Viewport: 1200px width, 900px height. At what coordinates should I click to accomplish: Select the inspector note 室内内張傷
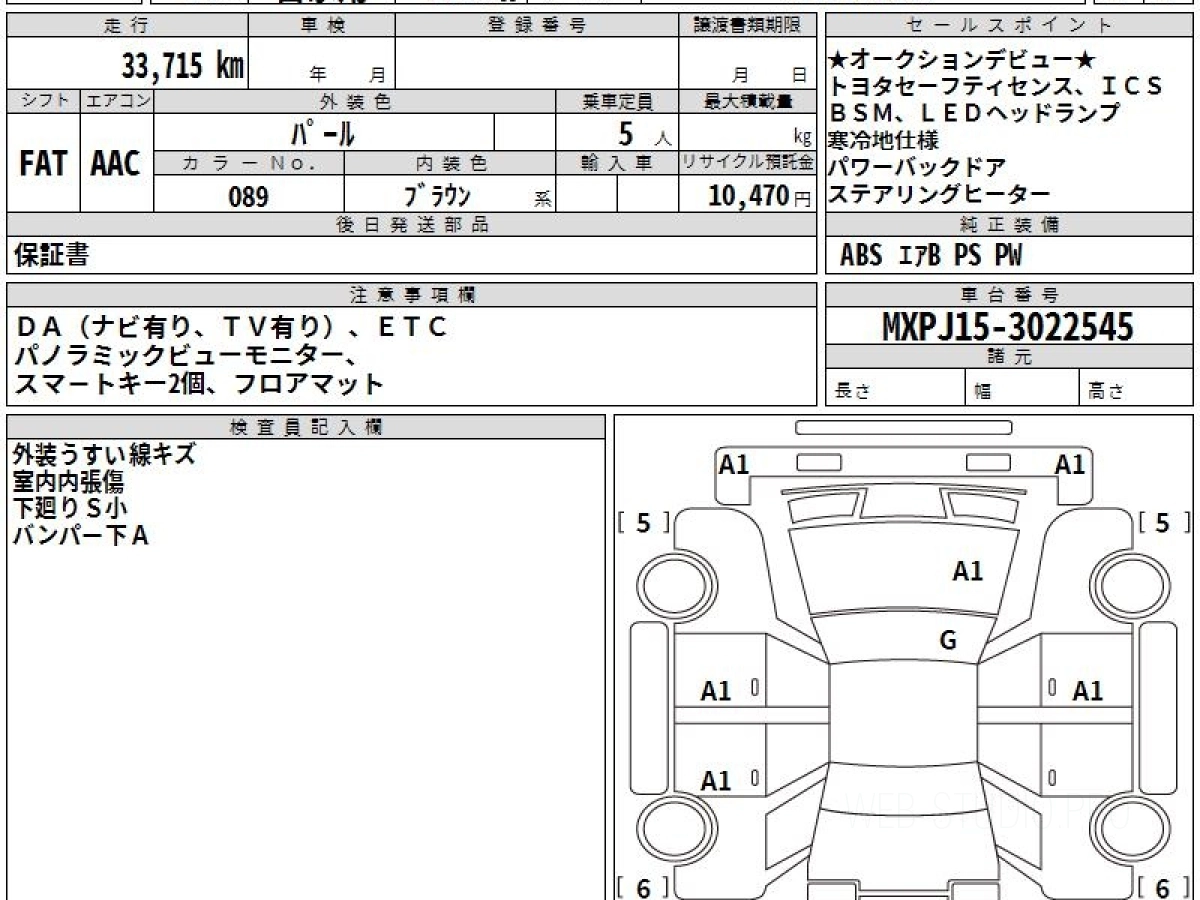click(68, 482)
